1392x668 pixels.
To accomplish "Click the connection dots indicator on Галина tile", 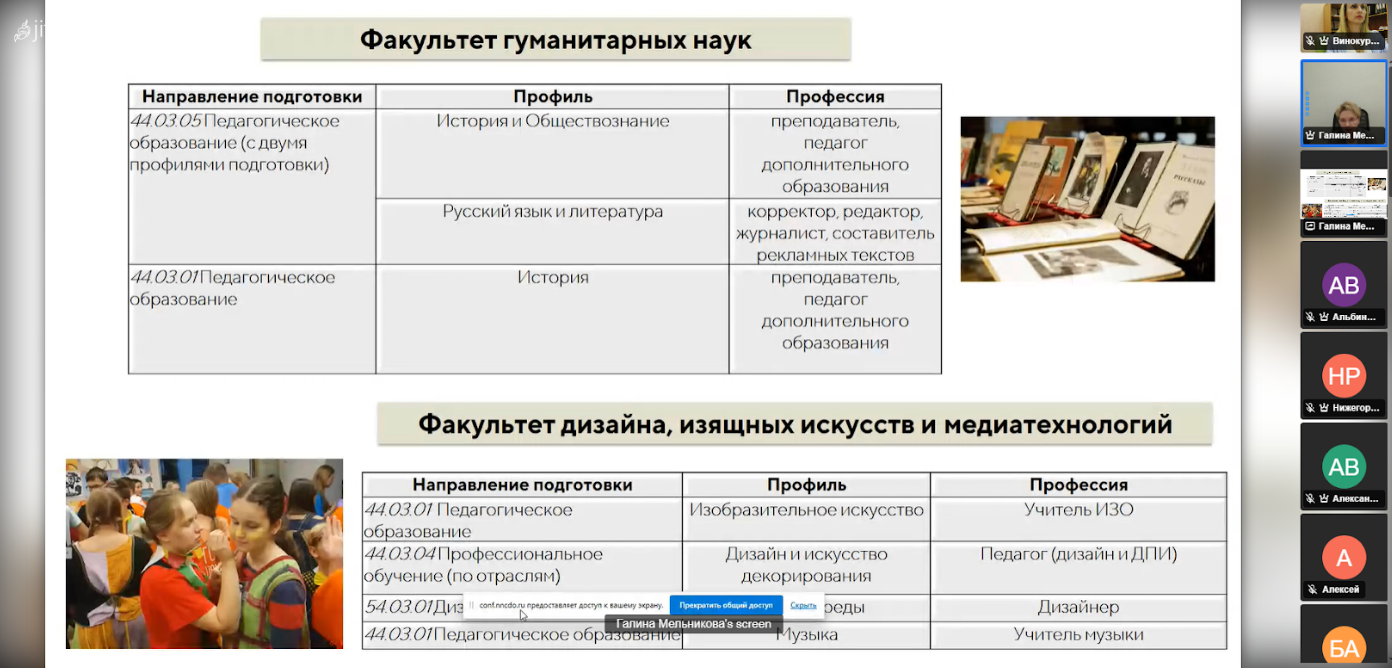I will point(1307,102).
